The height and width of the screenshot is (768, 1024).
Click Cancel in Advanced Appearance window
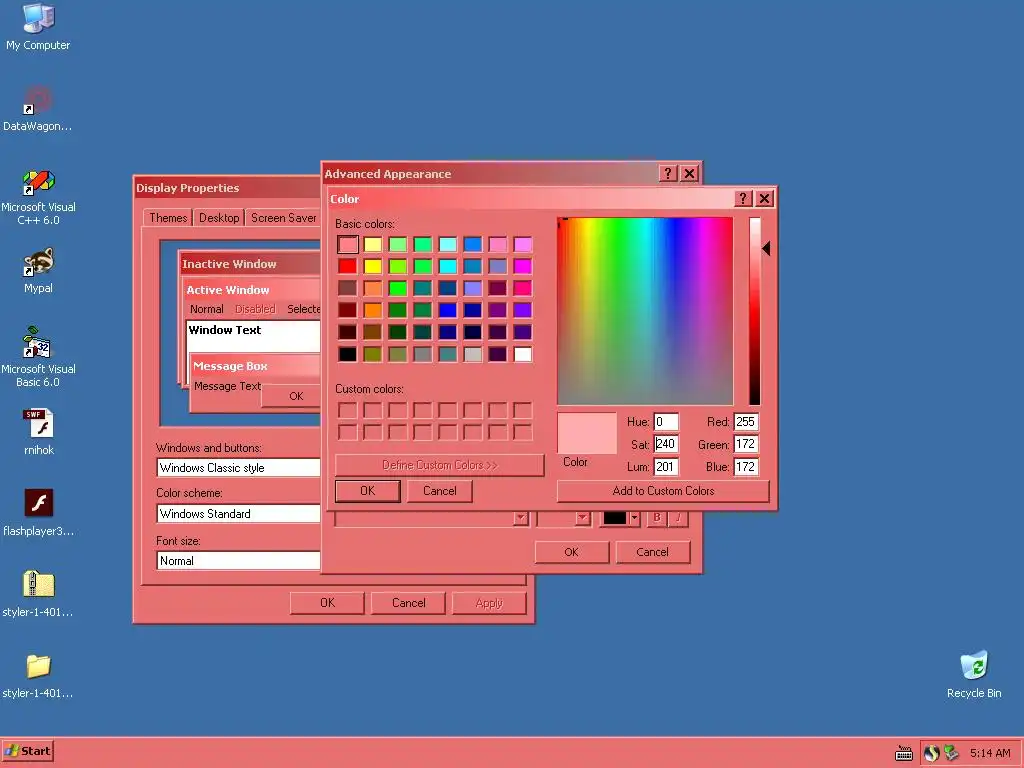[652, 552]
